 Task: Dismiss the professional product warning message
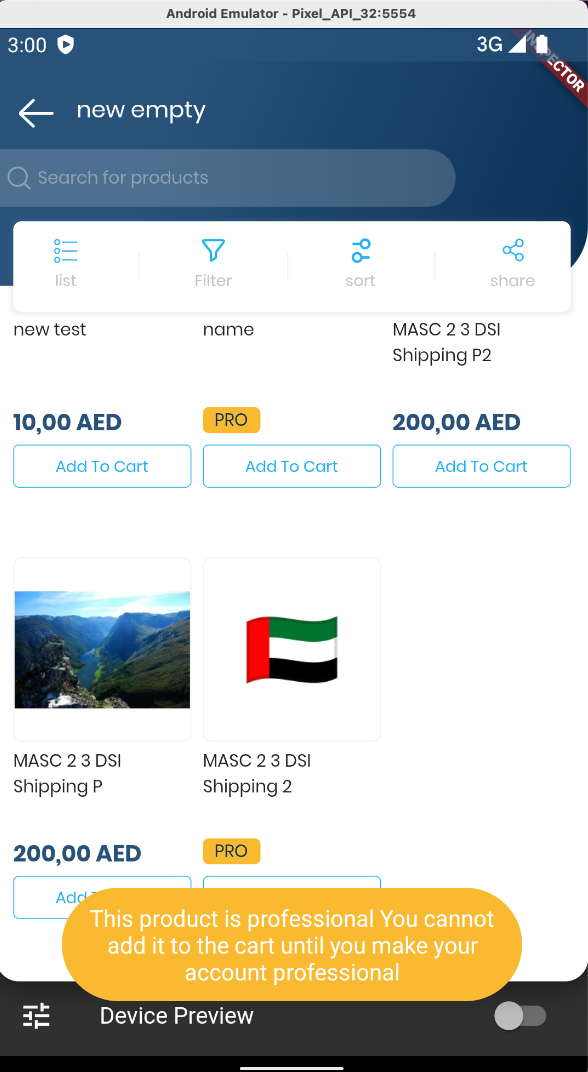click(x=292, y=944)
